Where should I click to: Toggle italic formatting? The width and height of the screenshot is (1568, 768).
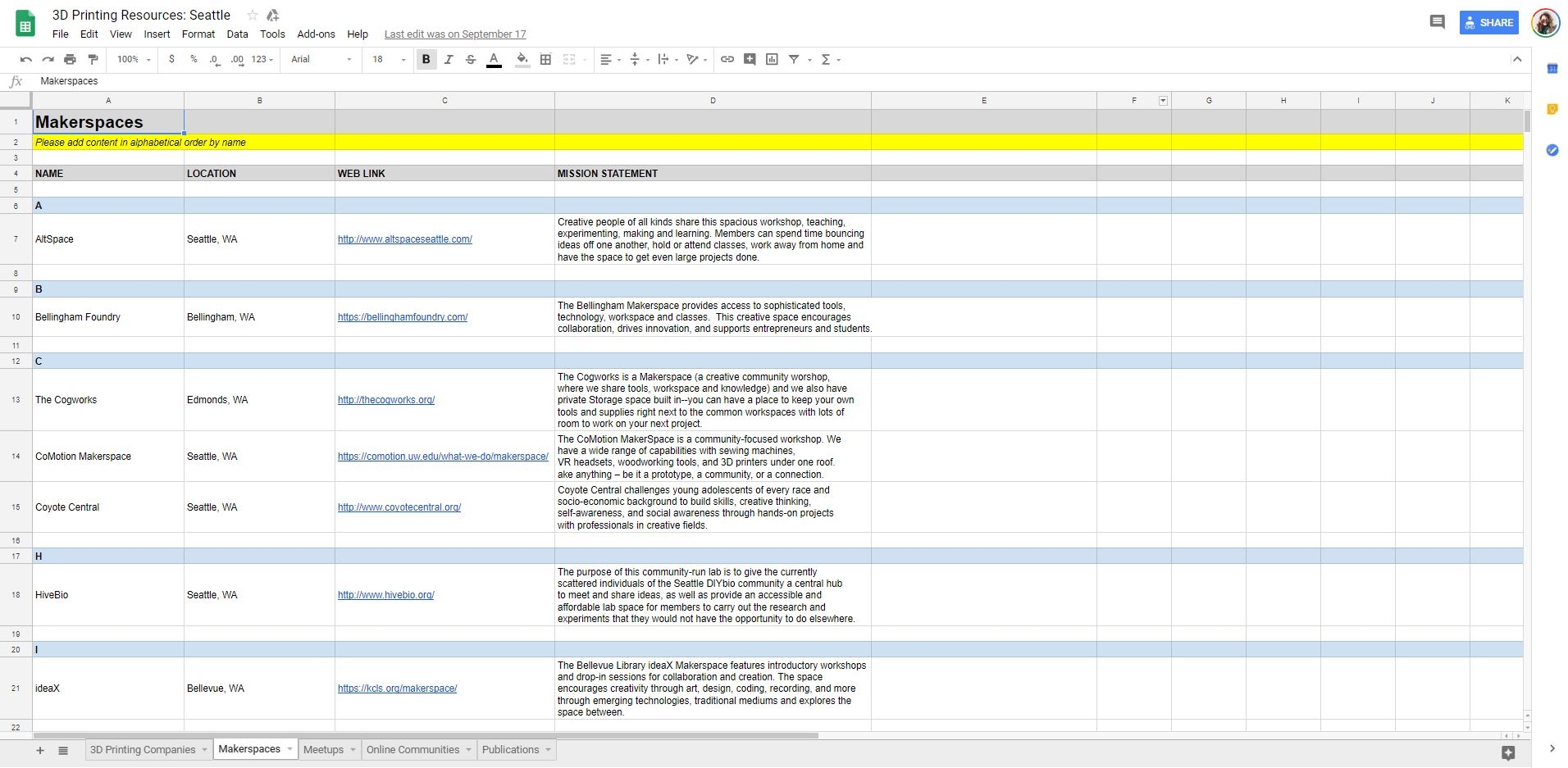tap(449, 59)
